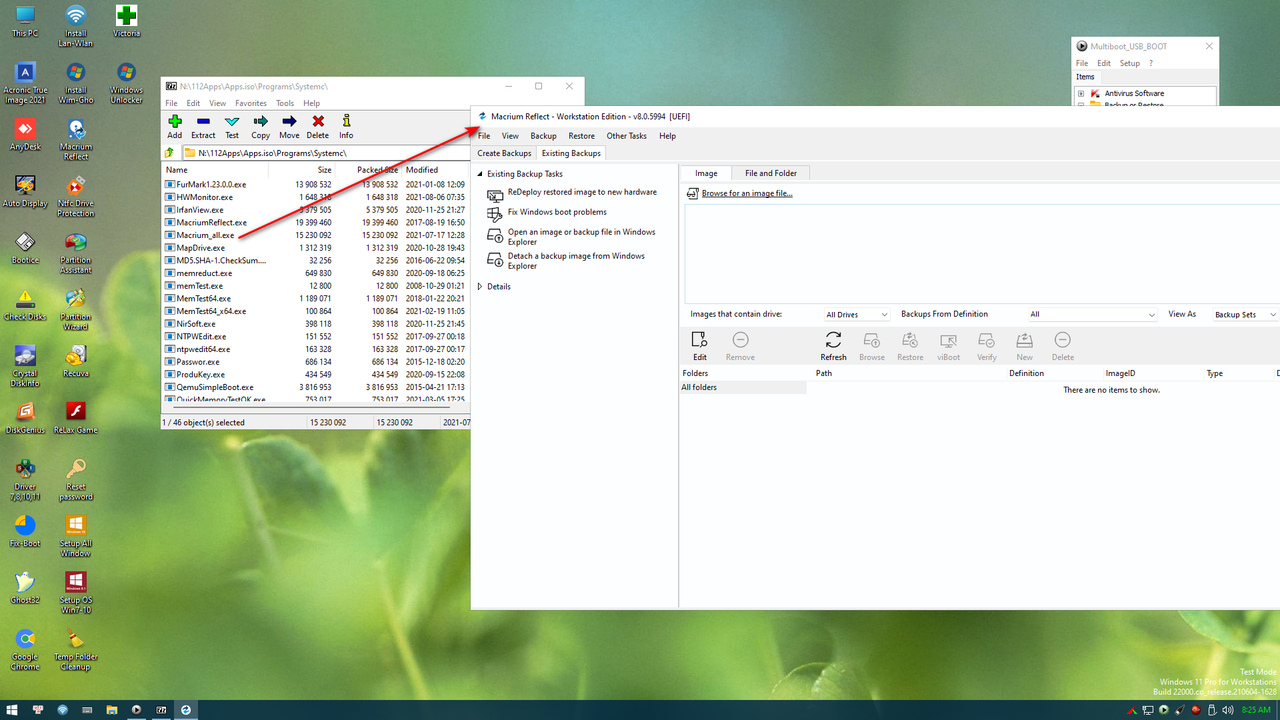1280x720 pixels.
Task: Open the Setup menu in Multiboot_USB_BOOT
Action: coord(1129,63)
